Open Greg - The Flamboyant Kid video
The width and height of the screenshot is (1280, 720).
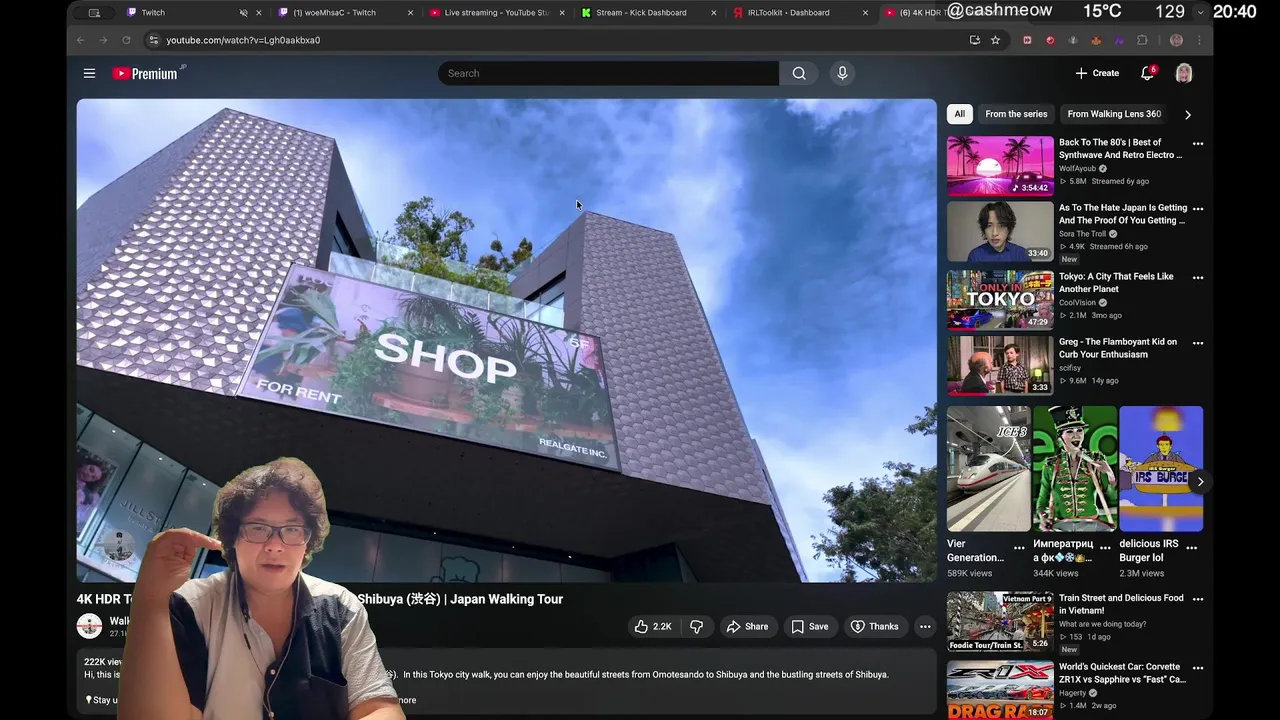pos(1118,348)
